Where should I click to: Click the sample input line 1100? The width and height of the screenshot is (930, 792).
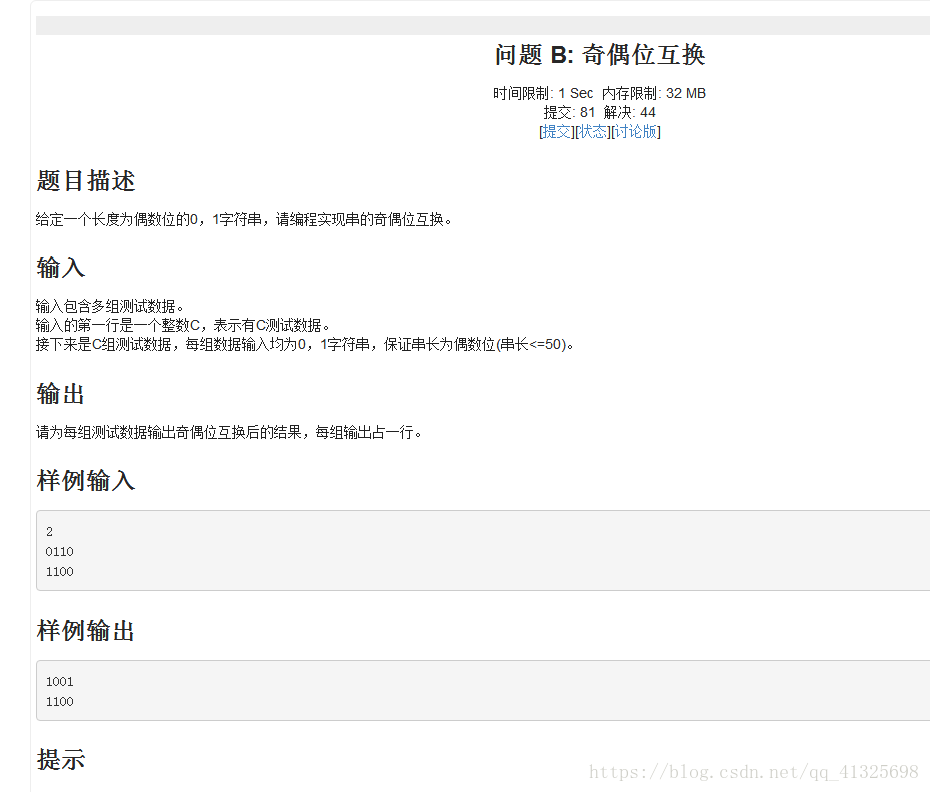pyautogui.click(x=59, y=572)
